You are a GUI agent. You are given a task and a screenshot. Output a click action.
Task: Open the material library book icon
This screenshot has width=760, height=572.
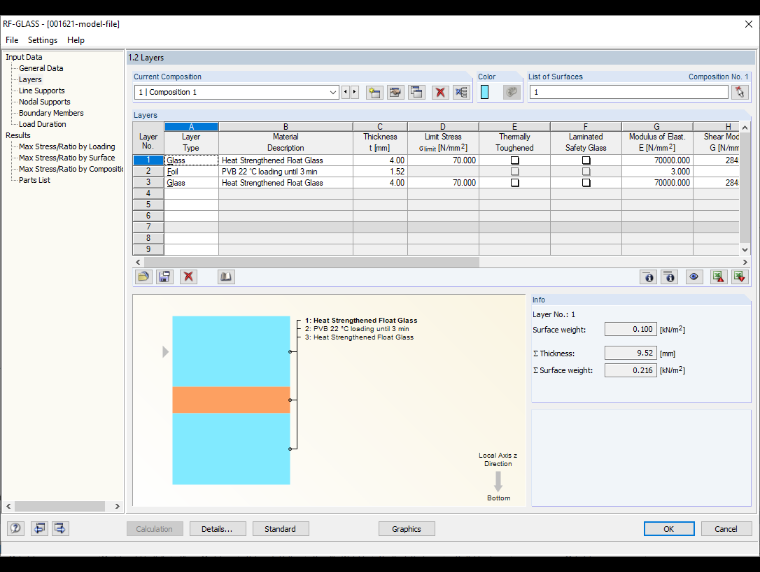[226, 277]
